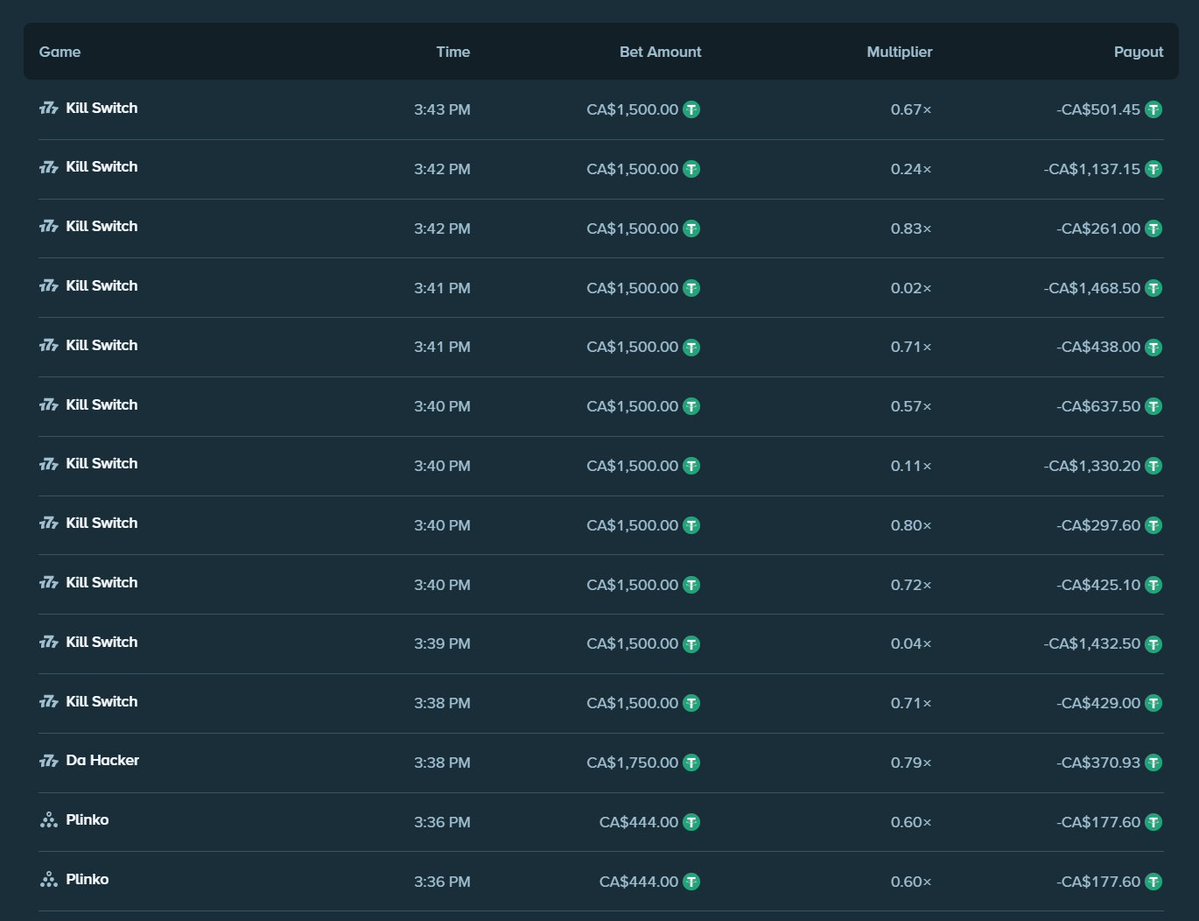Select the 0.79× multiplier value

[x=911, y=763]
